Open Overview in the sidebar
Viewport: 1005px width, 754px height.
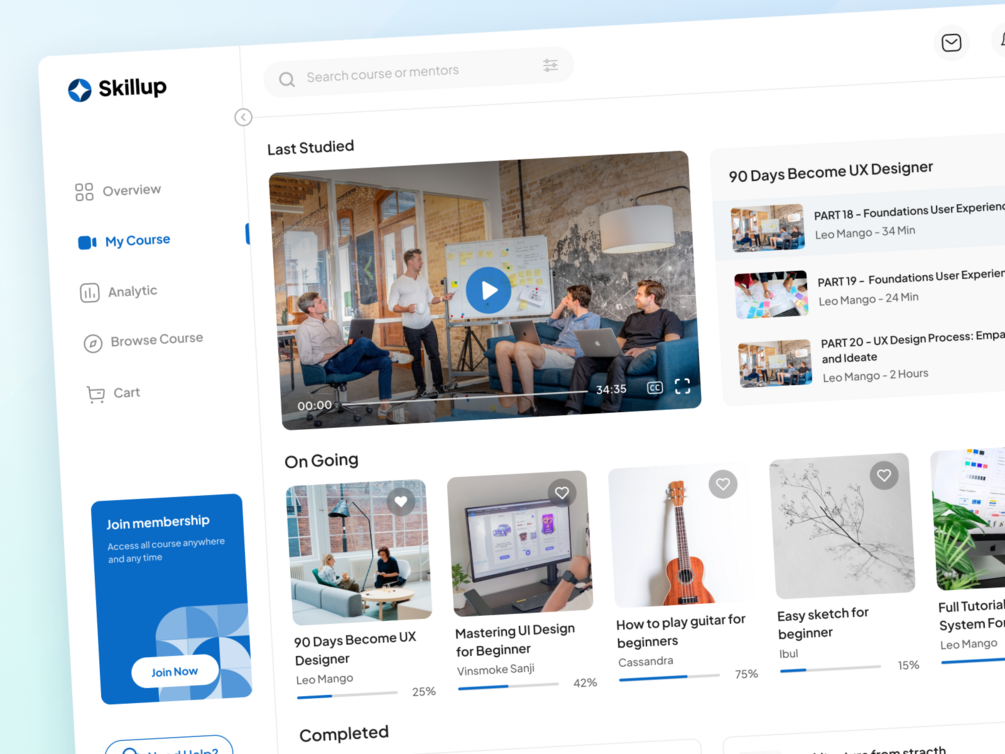point(118,191)
